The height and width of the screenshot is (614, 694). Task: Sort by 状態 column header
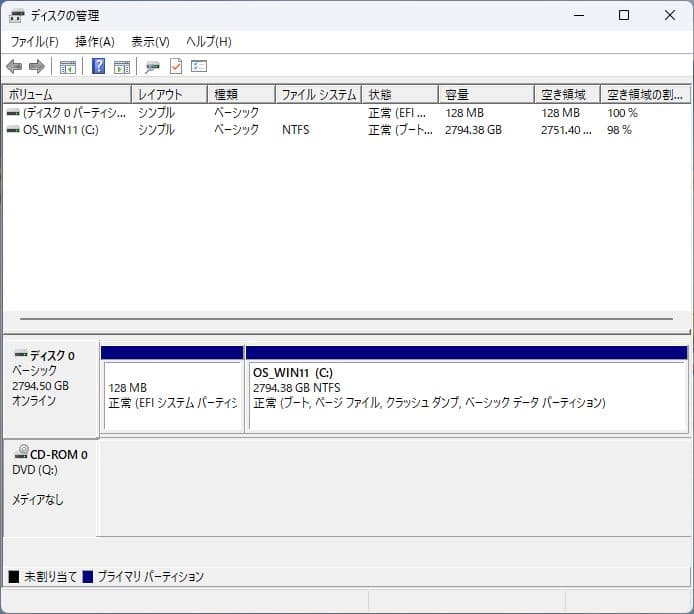[x=400, y=94]
